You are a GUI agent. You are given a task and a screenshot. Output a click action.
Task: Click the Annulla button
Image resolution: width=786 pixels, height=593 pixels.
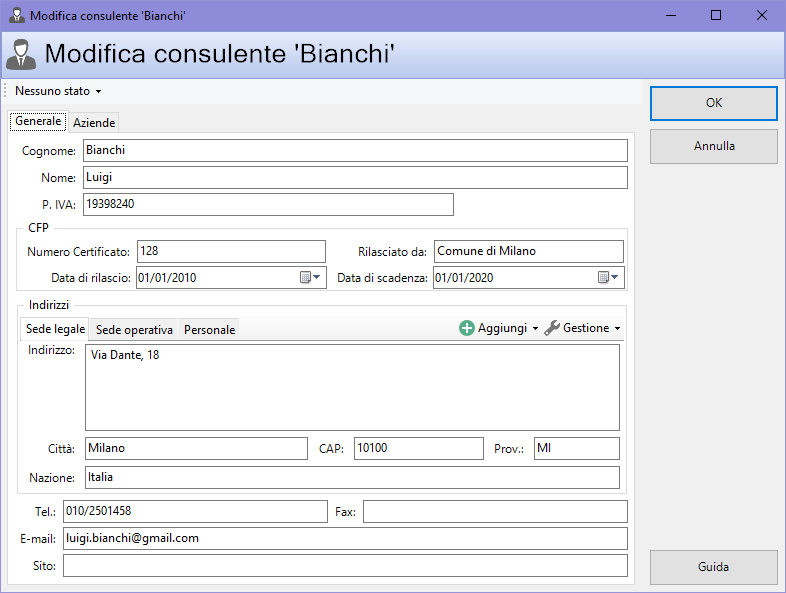pyautogui.click(x=713, y=146)
